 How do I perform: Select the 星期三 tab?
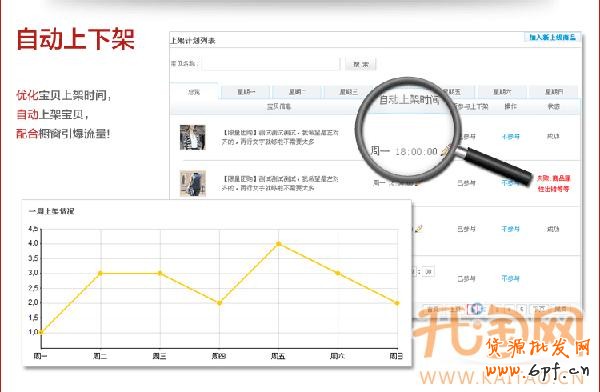(349, 92)
